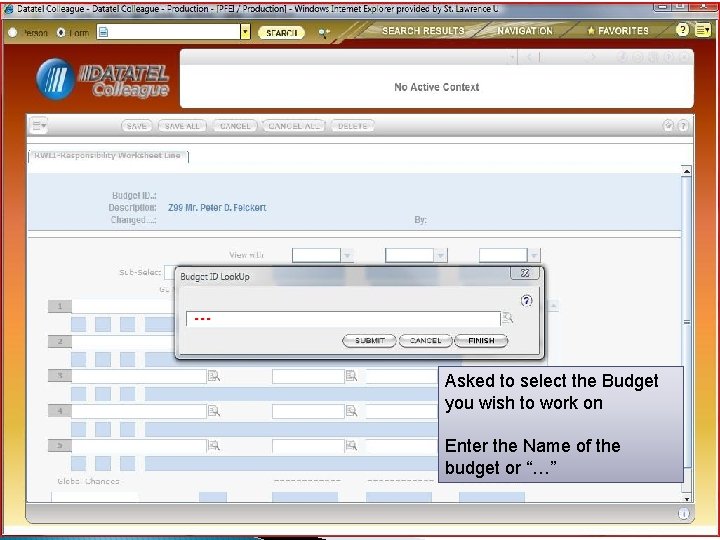
Task: Click row number 1 label
Action: pos(60,306)
